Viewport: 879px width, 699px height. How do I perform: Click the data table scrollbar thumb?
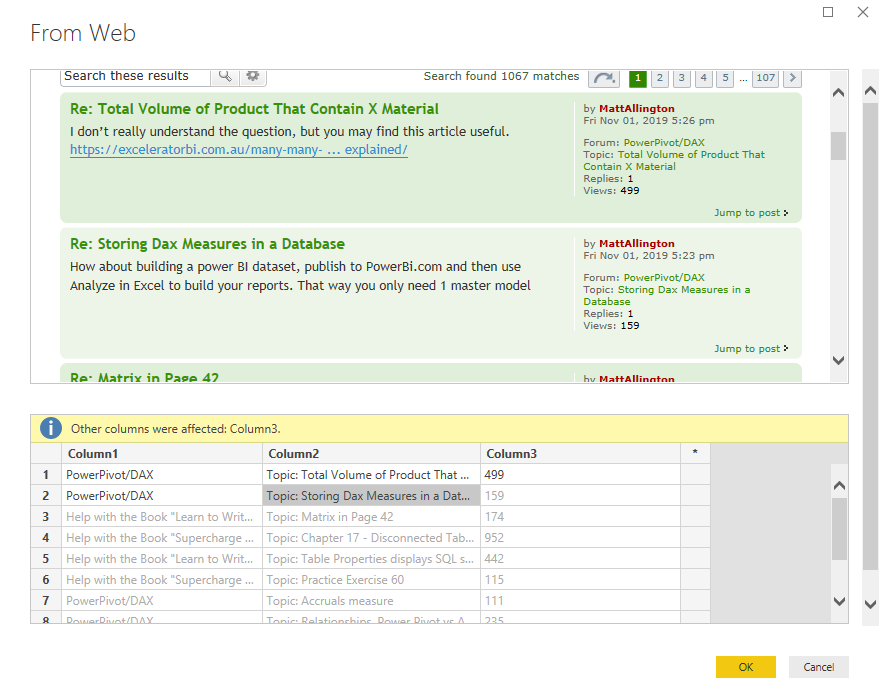coord(839,529)
